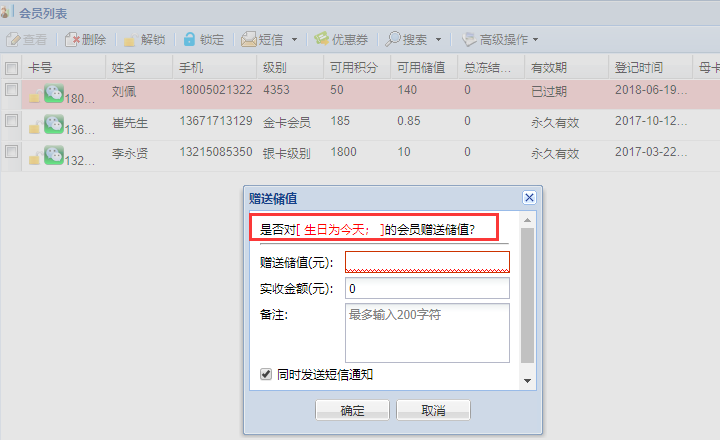Click WeChat icon in the 刘佩 row

coord(54,93)
